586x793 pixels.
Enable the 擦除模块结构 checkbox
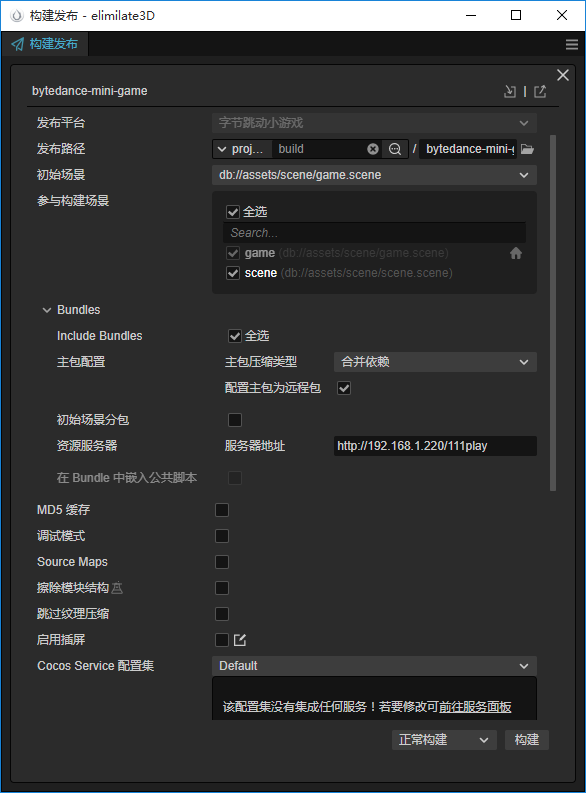coord(222,588)
